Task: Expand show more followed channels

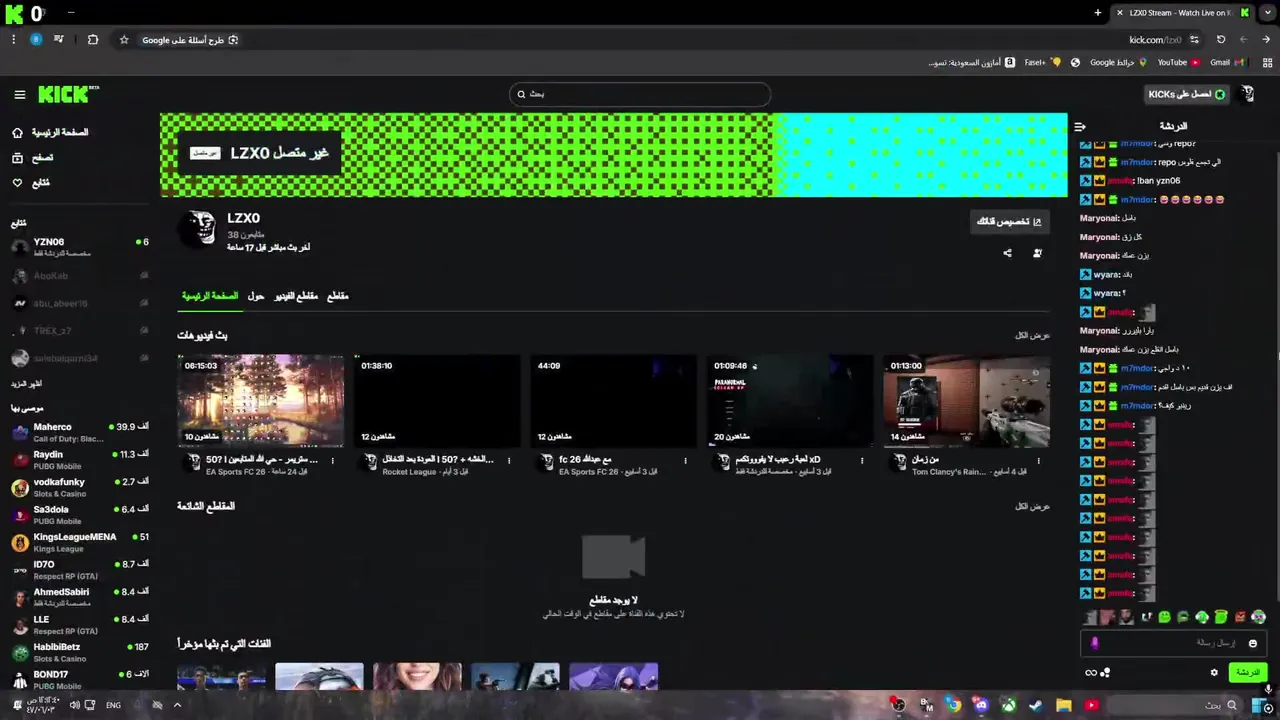Action: tap(26, 384)
